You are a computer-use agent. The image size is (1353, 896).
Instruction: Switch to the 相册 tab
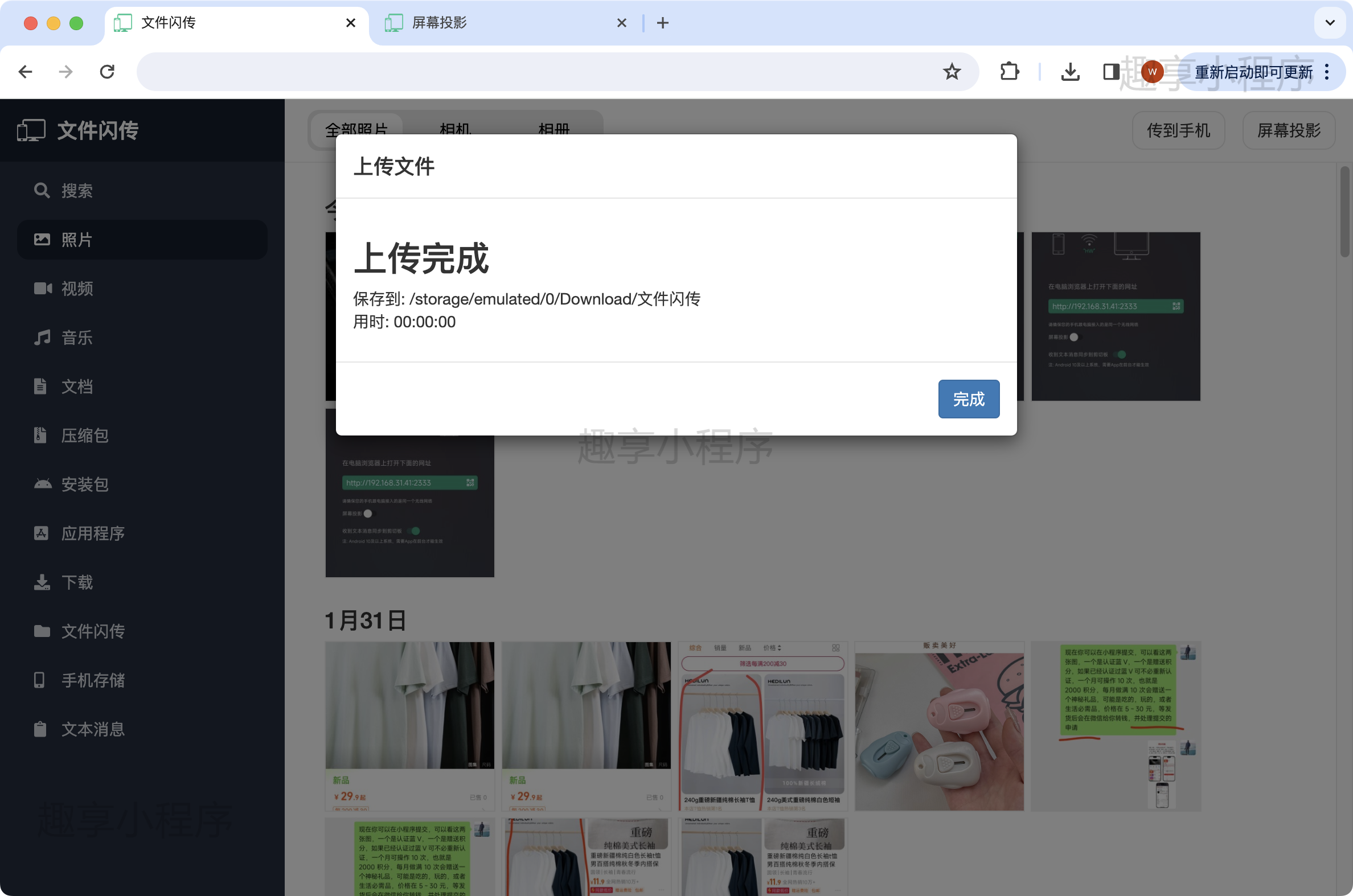(x=554, y=129)
